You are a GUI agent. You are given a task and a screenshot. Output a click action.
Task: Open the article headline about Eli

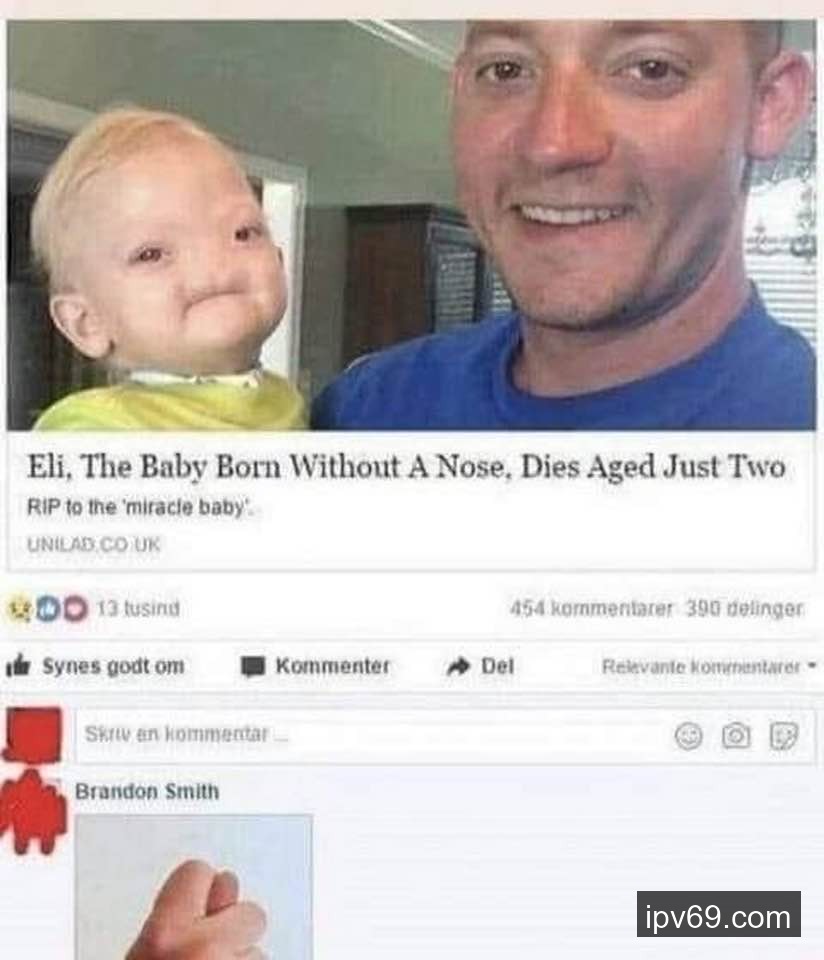406,467
